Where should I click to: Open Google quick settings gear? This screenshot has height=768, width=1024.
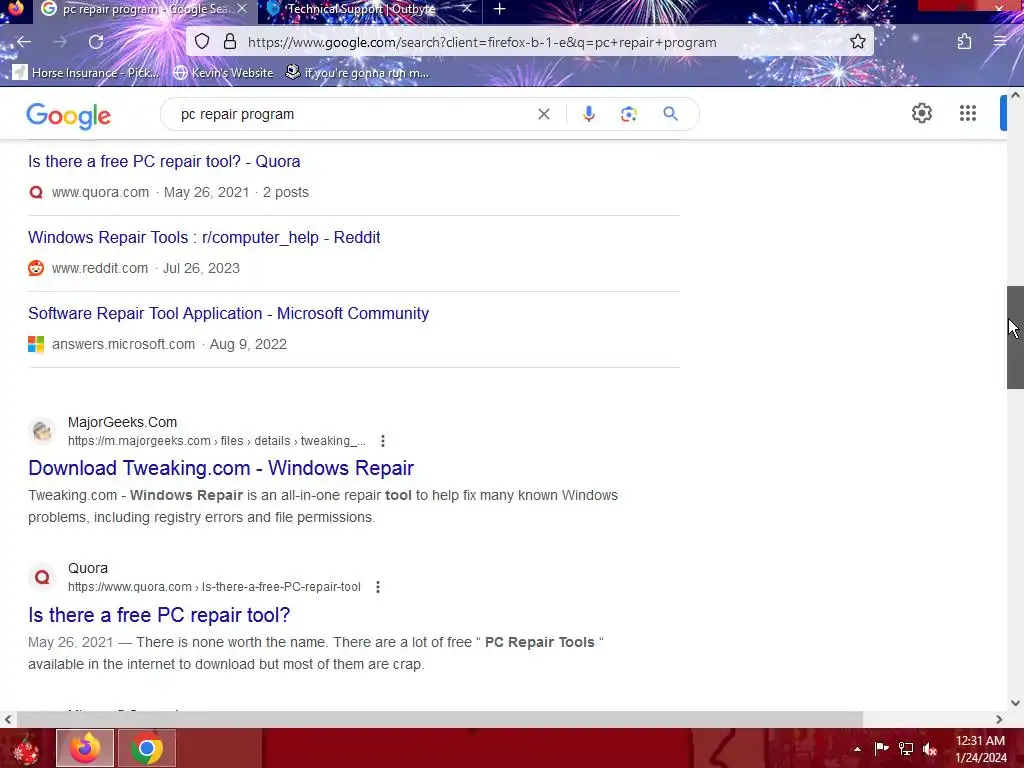pos(921,114)
